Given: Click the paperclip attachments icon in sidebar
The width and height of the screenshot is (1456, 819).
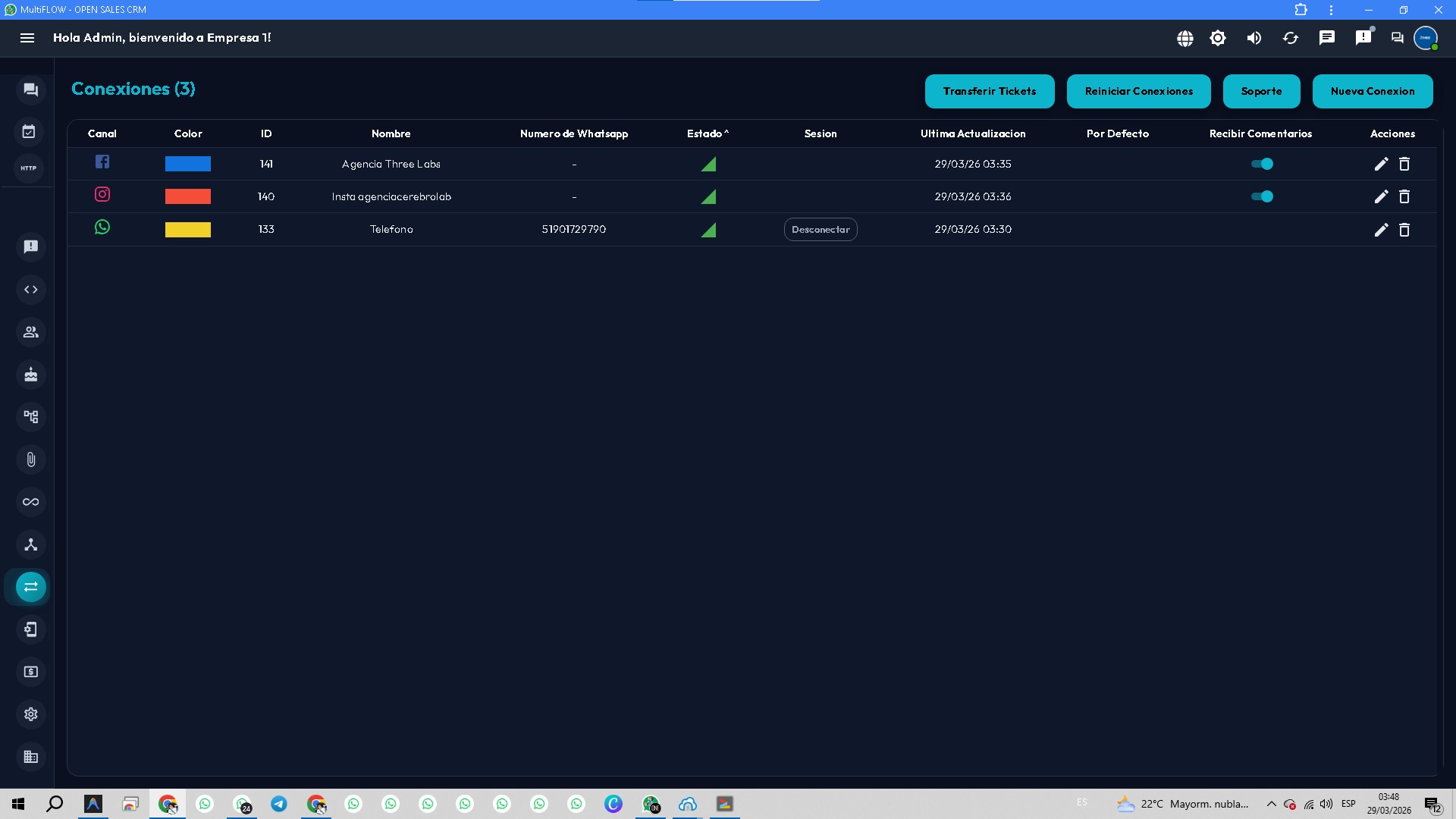Looking at the screenshot, I should pos(30,459).
